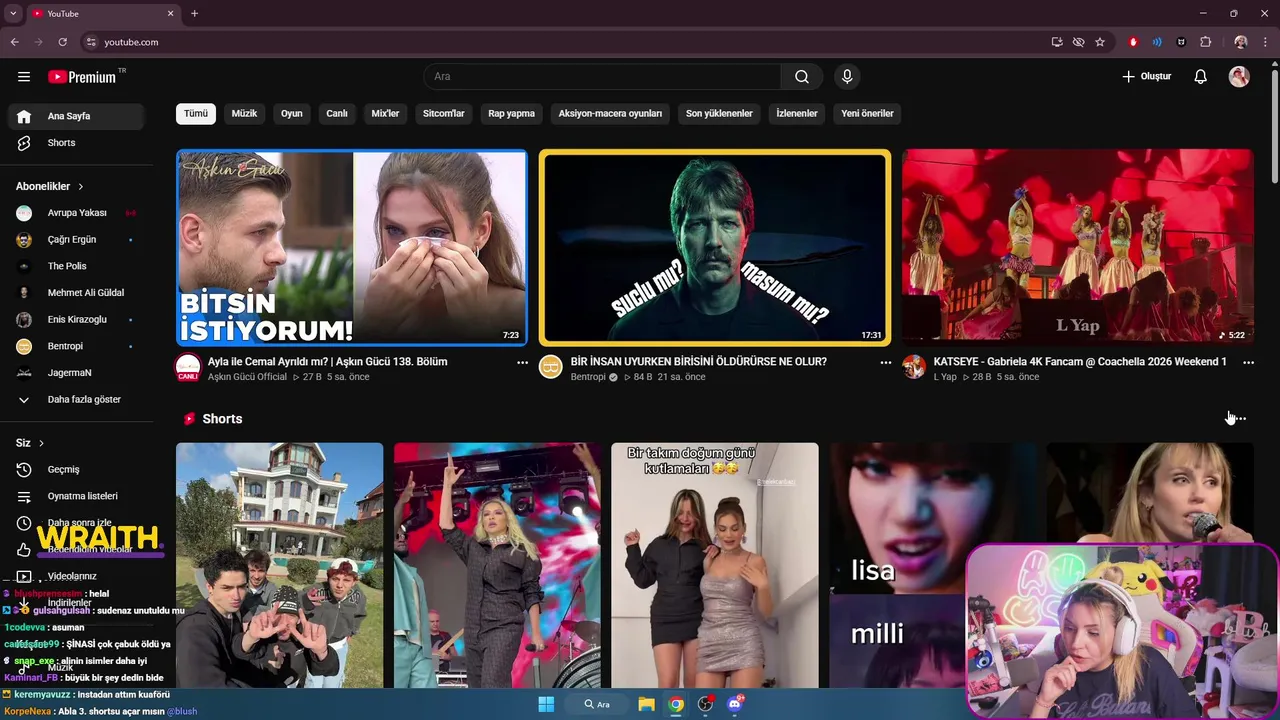1280x720 pixels.
Task: Open Enis Kirazoglu subscription
Action: [x=75, y=320]
